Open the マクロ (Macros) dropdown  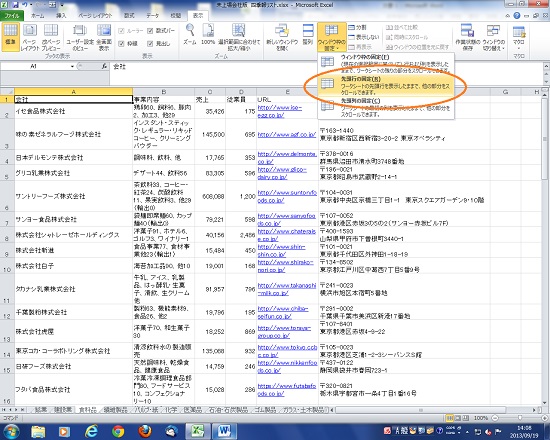pos(518,36)
